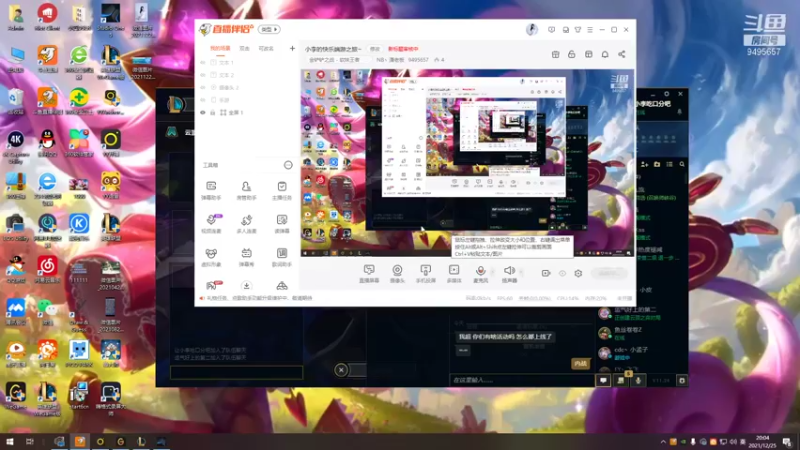Open the hamburger menu in 直播伴侣 title bar
The width and height of the screenshot is (800, 450).
[590, 30]
